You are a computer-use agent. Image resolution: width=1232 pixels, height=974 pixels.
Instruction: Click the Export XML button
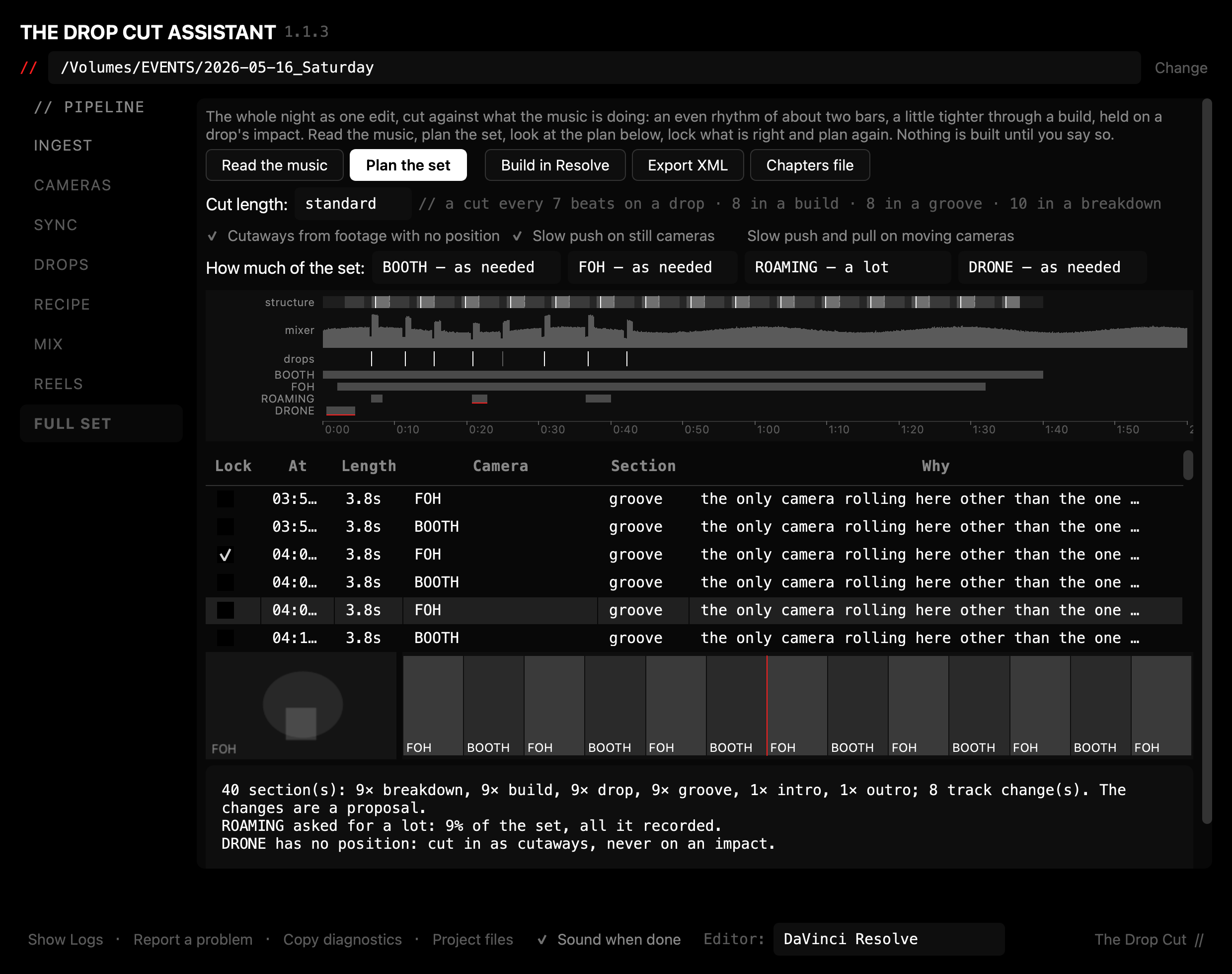pos(688,165)
